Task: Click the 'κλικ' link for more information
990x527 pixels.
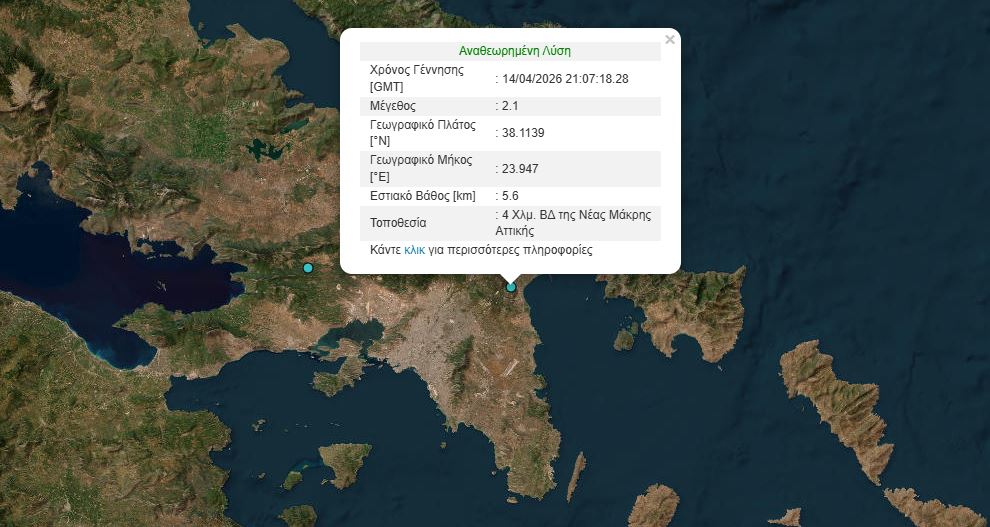Action: click(x=414, y=250)
